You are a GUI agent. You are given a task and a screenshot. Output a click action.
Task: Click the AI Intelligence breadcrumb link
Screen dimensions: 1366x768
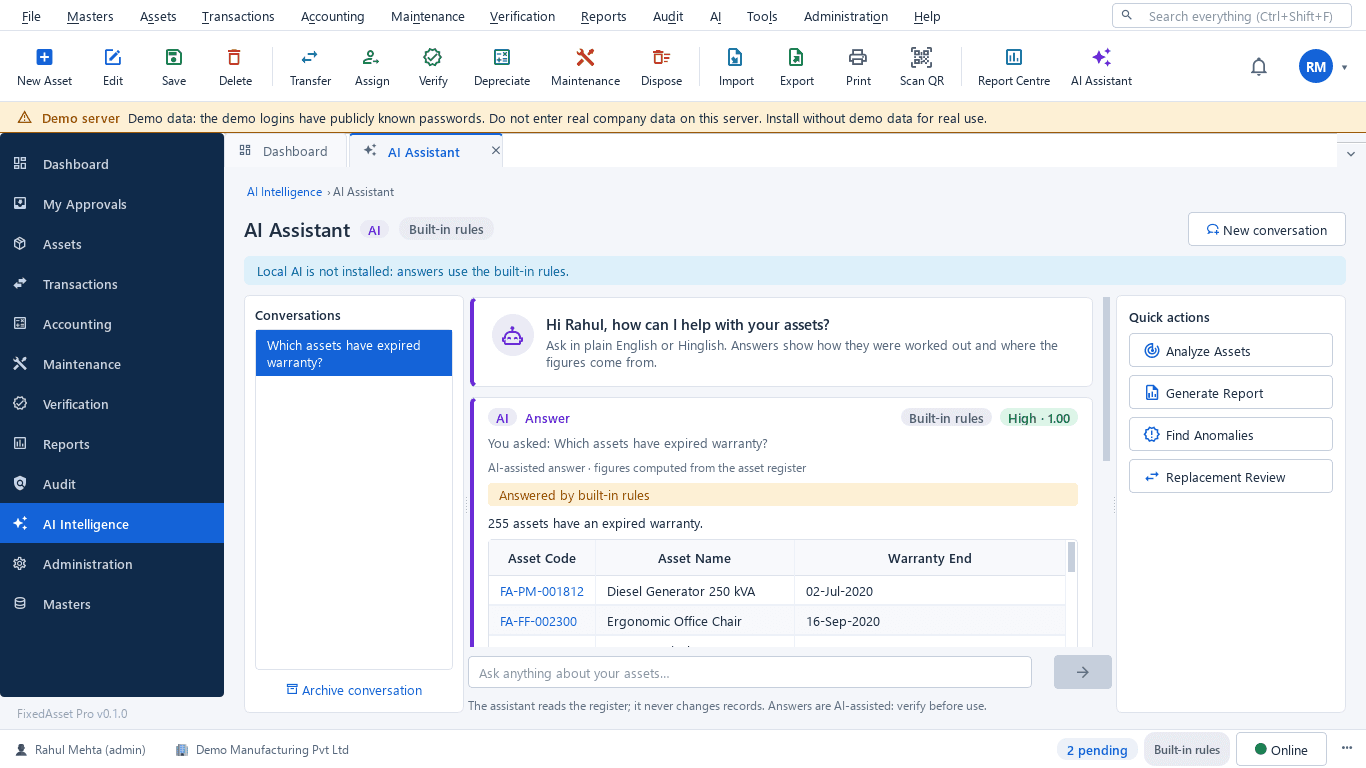[284, 192]
